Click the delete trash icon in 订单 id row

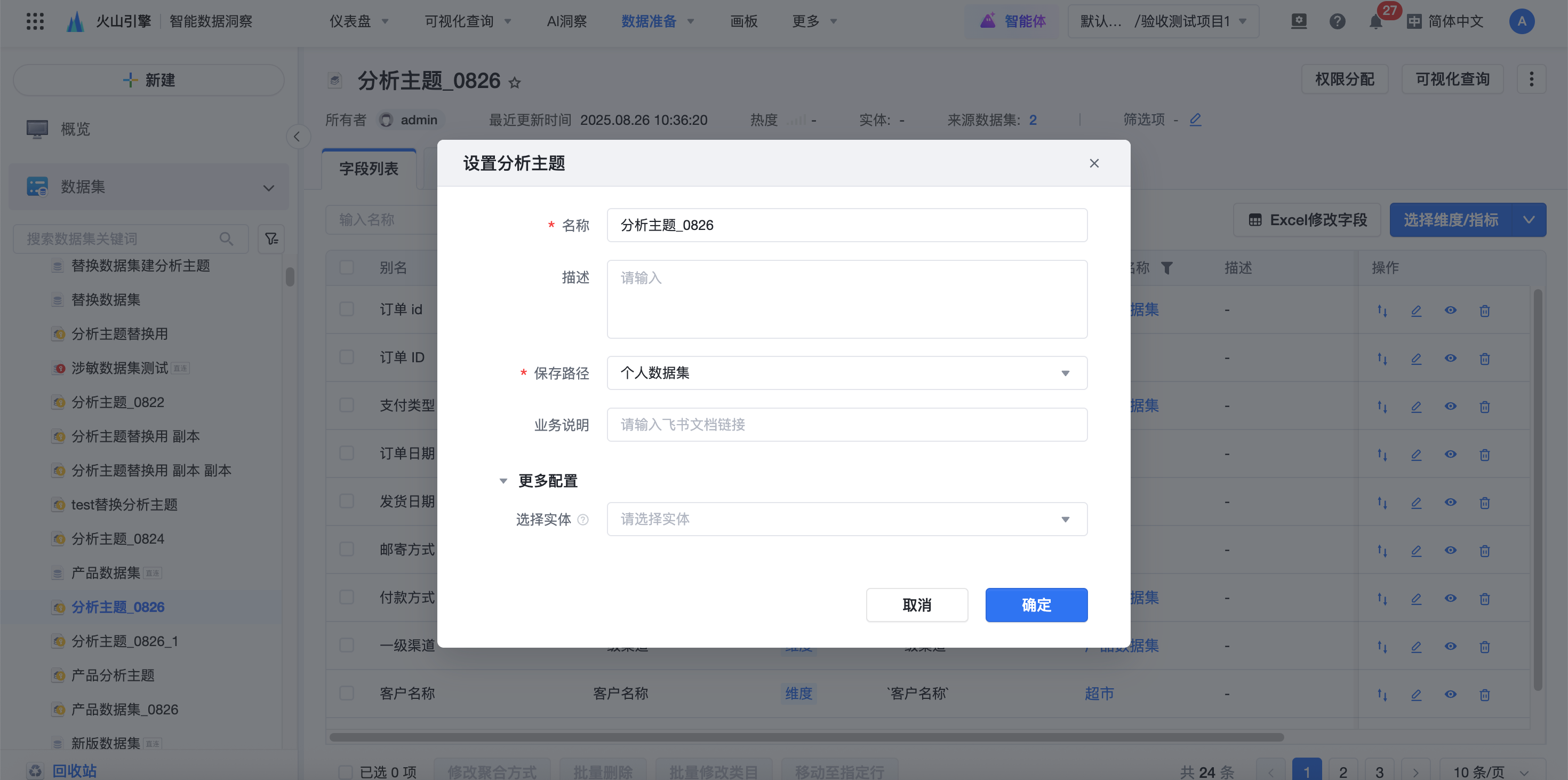tap(1485, 311)
